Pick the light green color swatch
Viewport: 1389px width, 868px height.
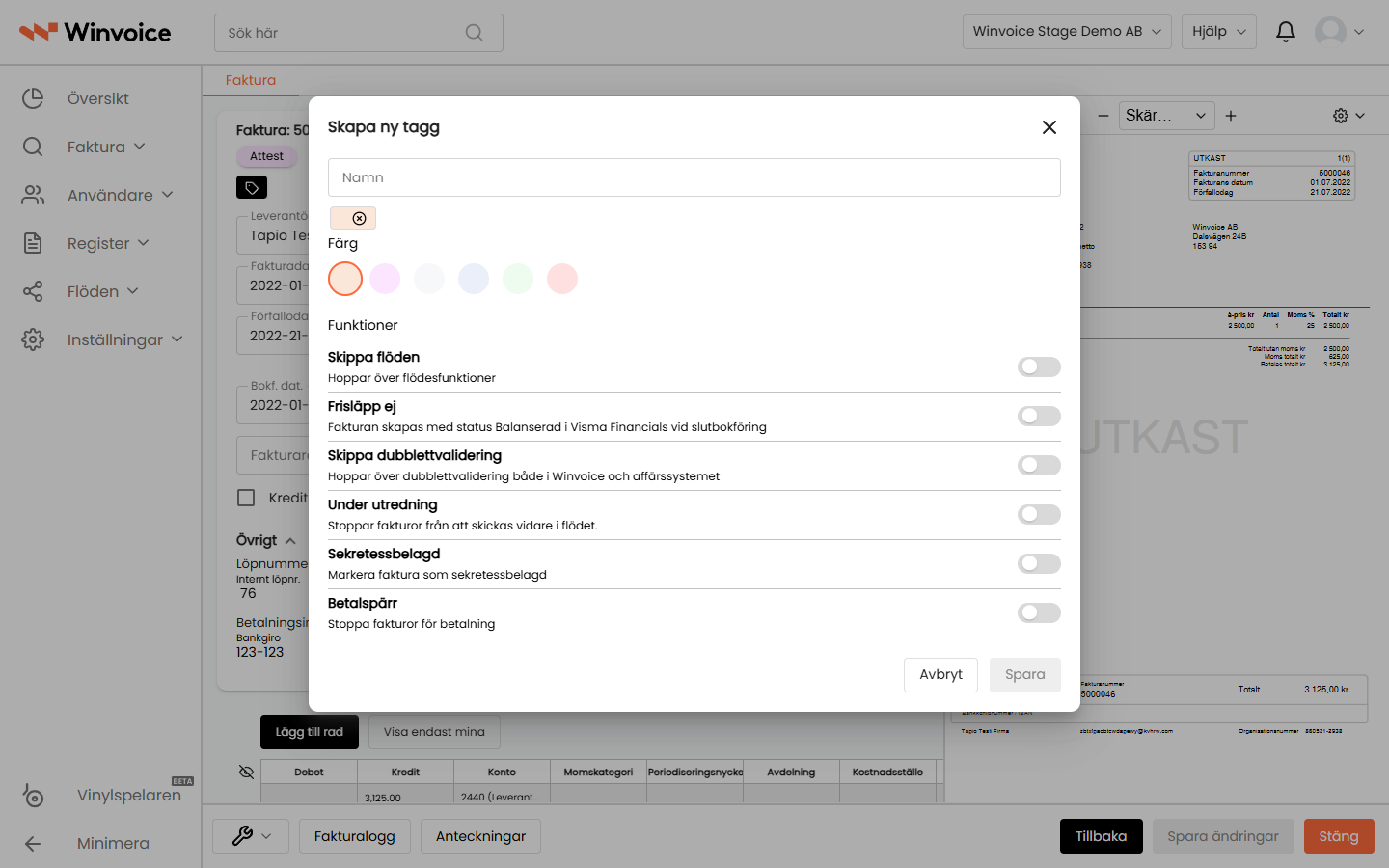[x=518, y=279]
